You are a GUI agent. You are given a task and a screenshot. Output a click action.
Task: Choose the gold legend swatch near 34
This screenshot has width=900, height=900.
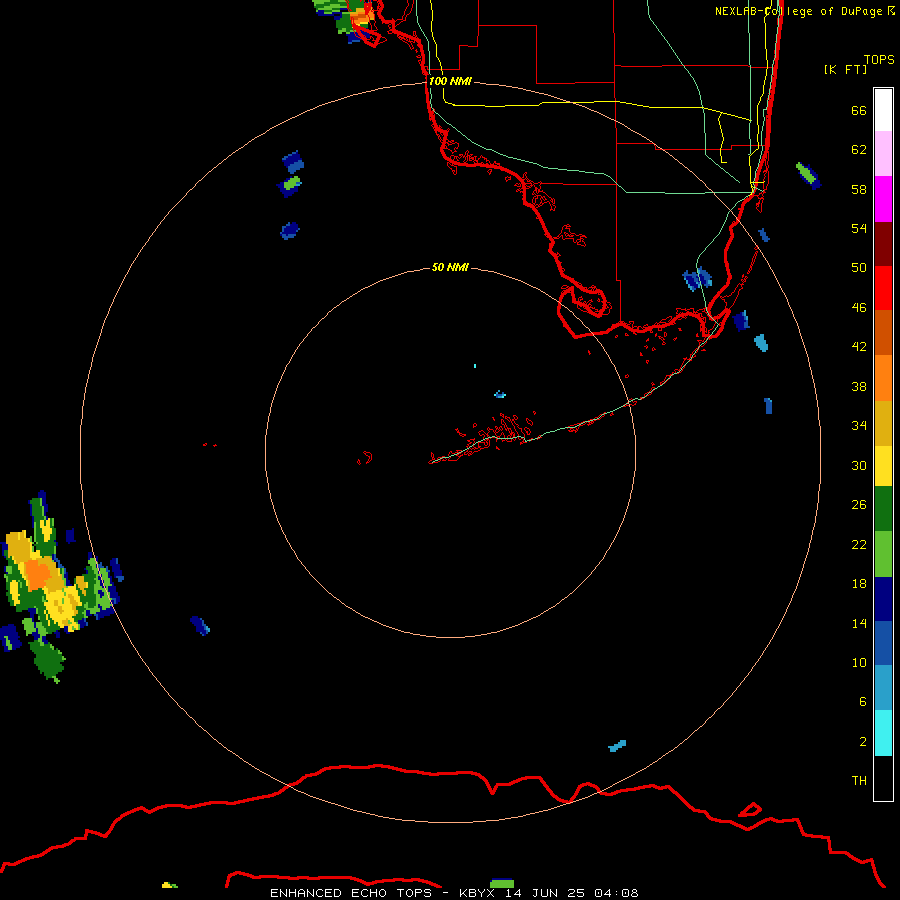883,423
